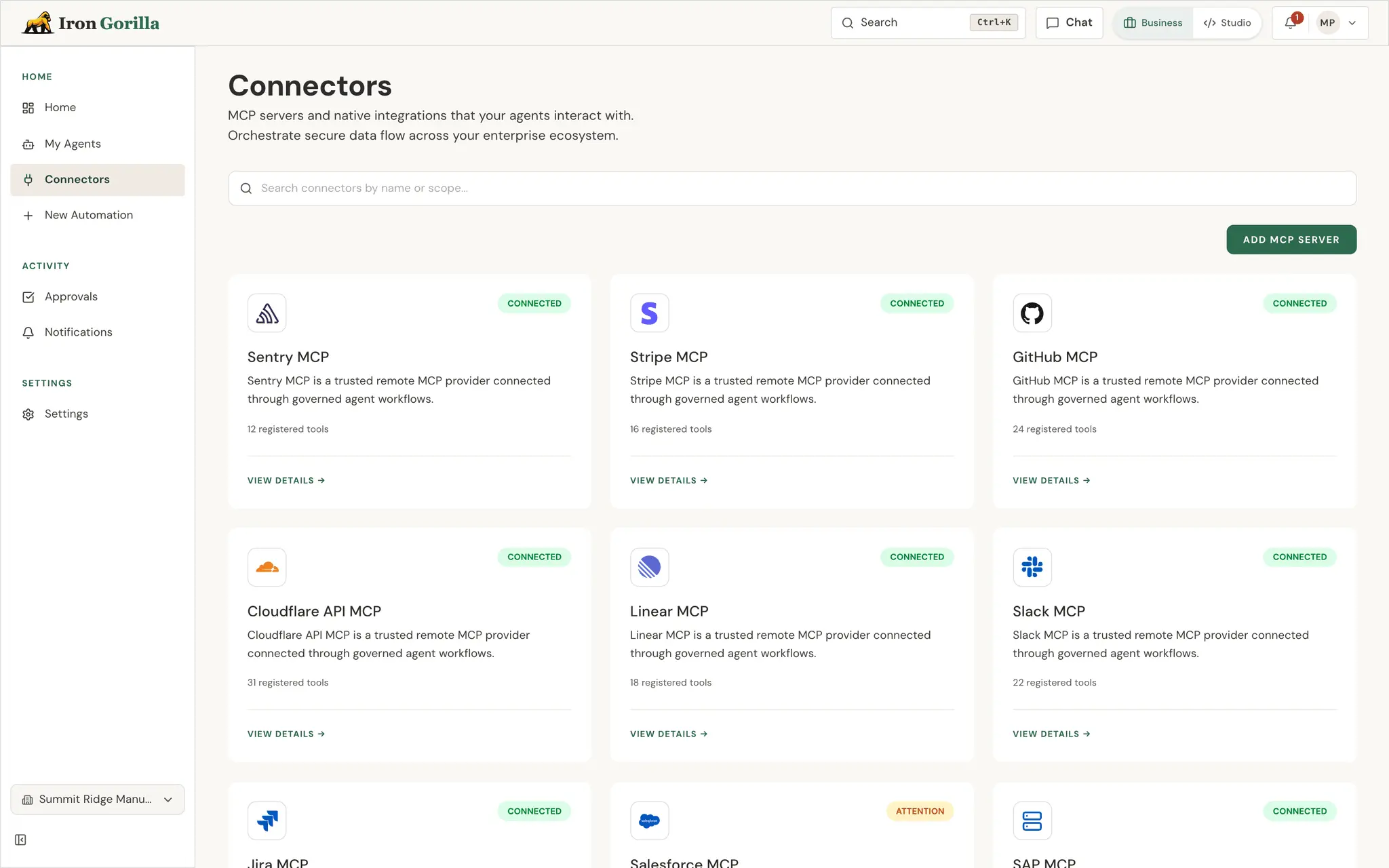1389x868 pixels.
Task: Click the My Agents robot icon
Action: [28, 144]
